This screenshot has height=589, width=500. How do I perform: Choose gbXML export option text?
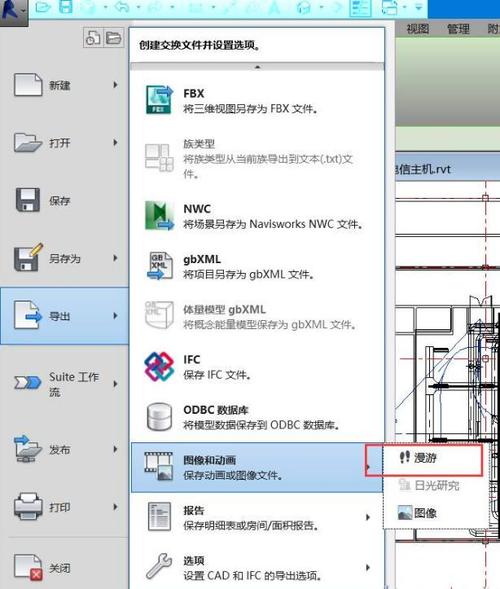pyautogui.click(x=249, y=267)
